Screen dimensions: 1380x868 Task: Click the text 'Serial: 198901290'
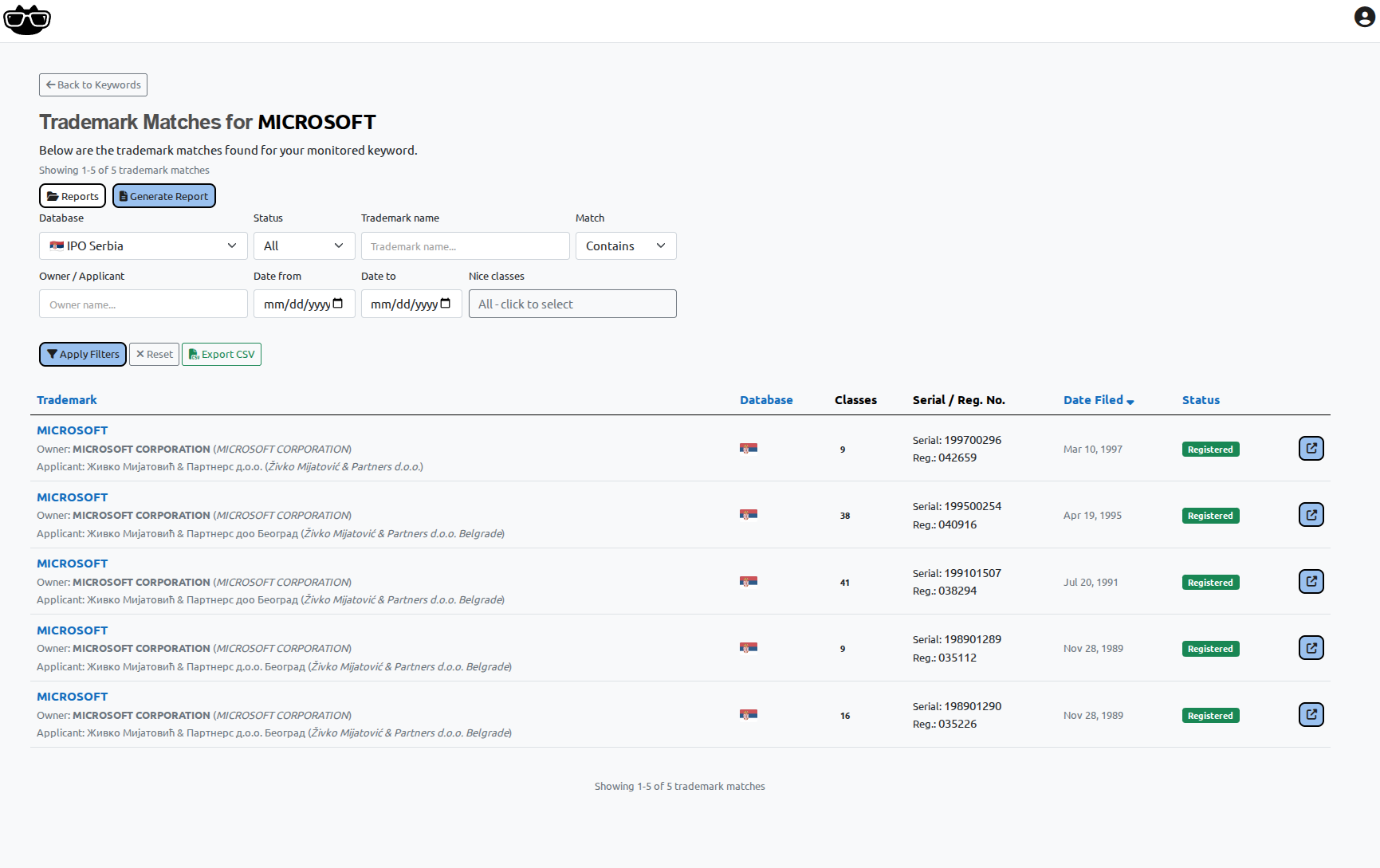click(x=957, y=706)
